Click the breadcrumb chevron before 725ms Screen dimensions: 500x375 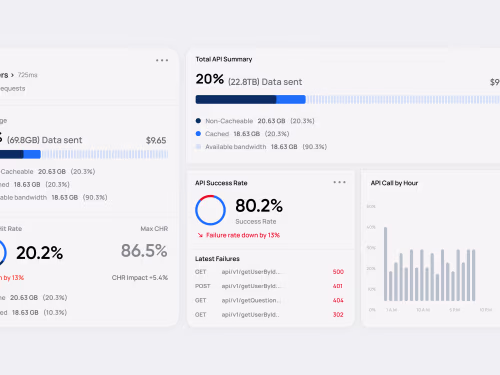click(x=12, y=75)
